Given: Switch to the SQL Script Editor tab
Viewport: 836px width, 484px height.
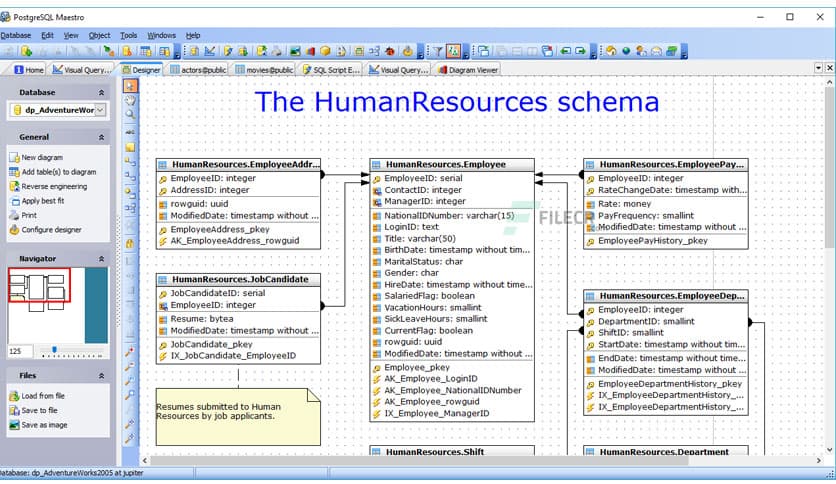Looking at the screenshot, I should pos(331,70).
